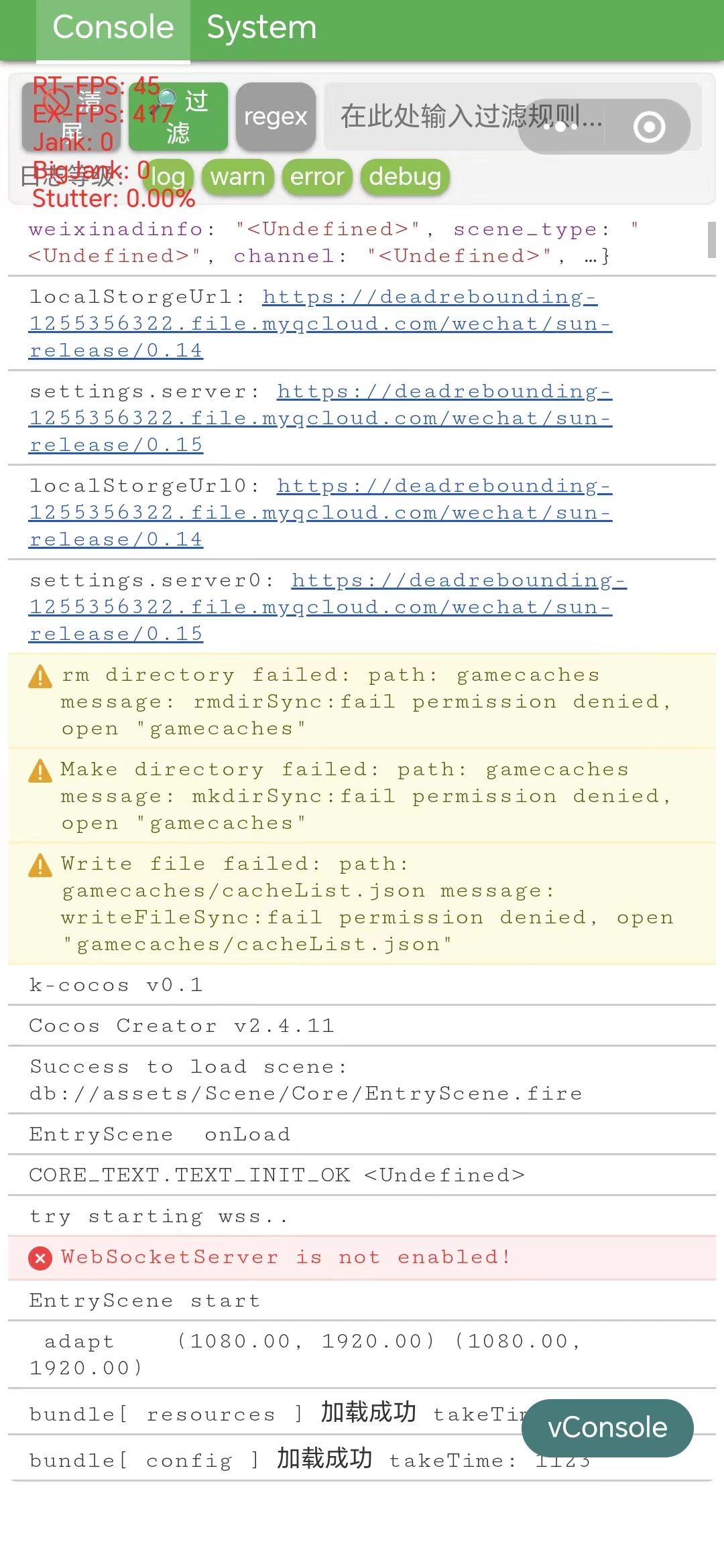724x1568 pixels.
Task: Click the red error icon for WebSocketServer
Action: (x=40, y=1258)
